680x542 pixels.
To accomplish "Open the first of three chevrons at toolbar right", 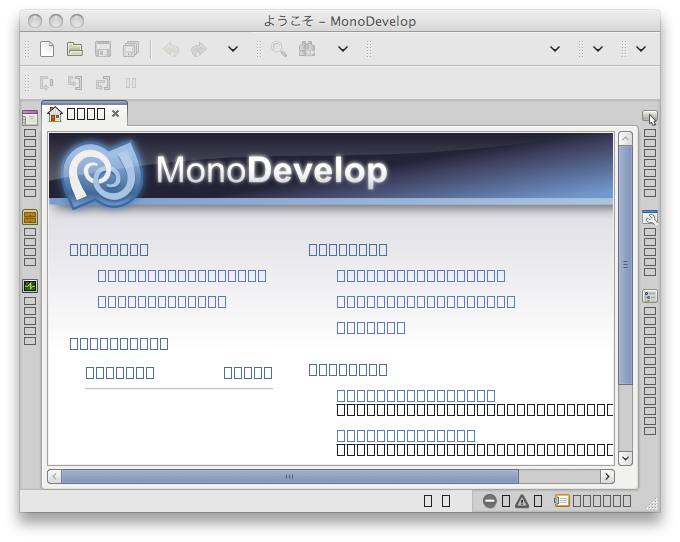I will click(555, 49).
